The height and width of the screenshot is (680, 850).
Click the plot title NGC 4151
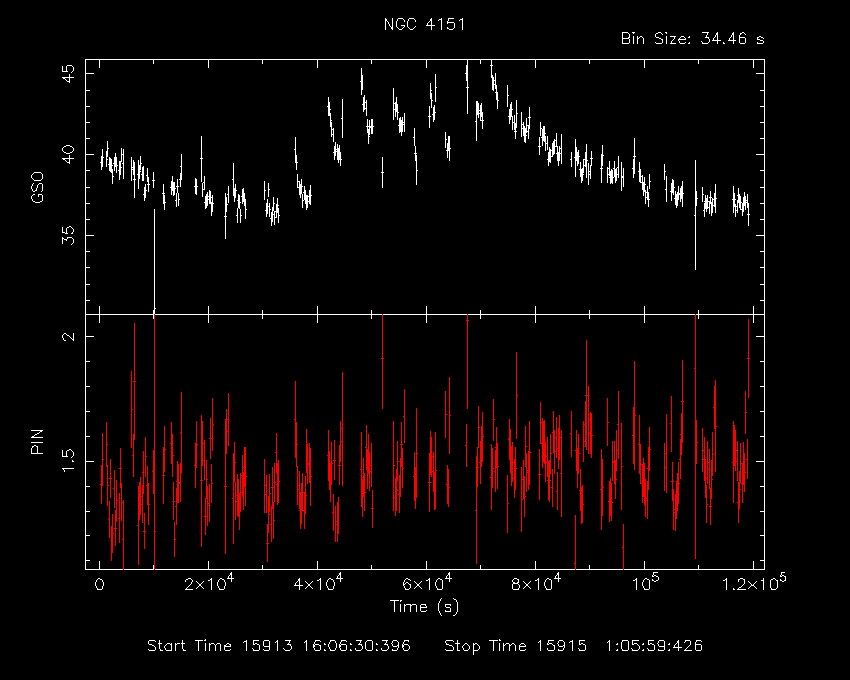point(424,24)
